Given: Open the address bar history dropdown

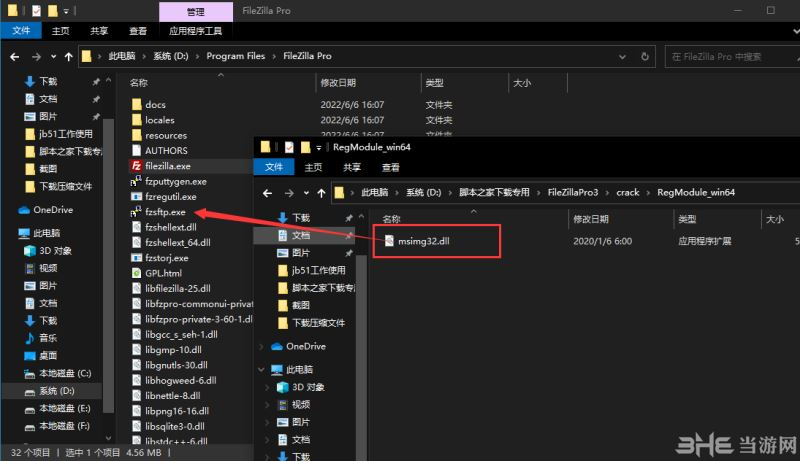Looking at the screenshot, I should coord(622,57).
